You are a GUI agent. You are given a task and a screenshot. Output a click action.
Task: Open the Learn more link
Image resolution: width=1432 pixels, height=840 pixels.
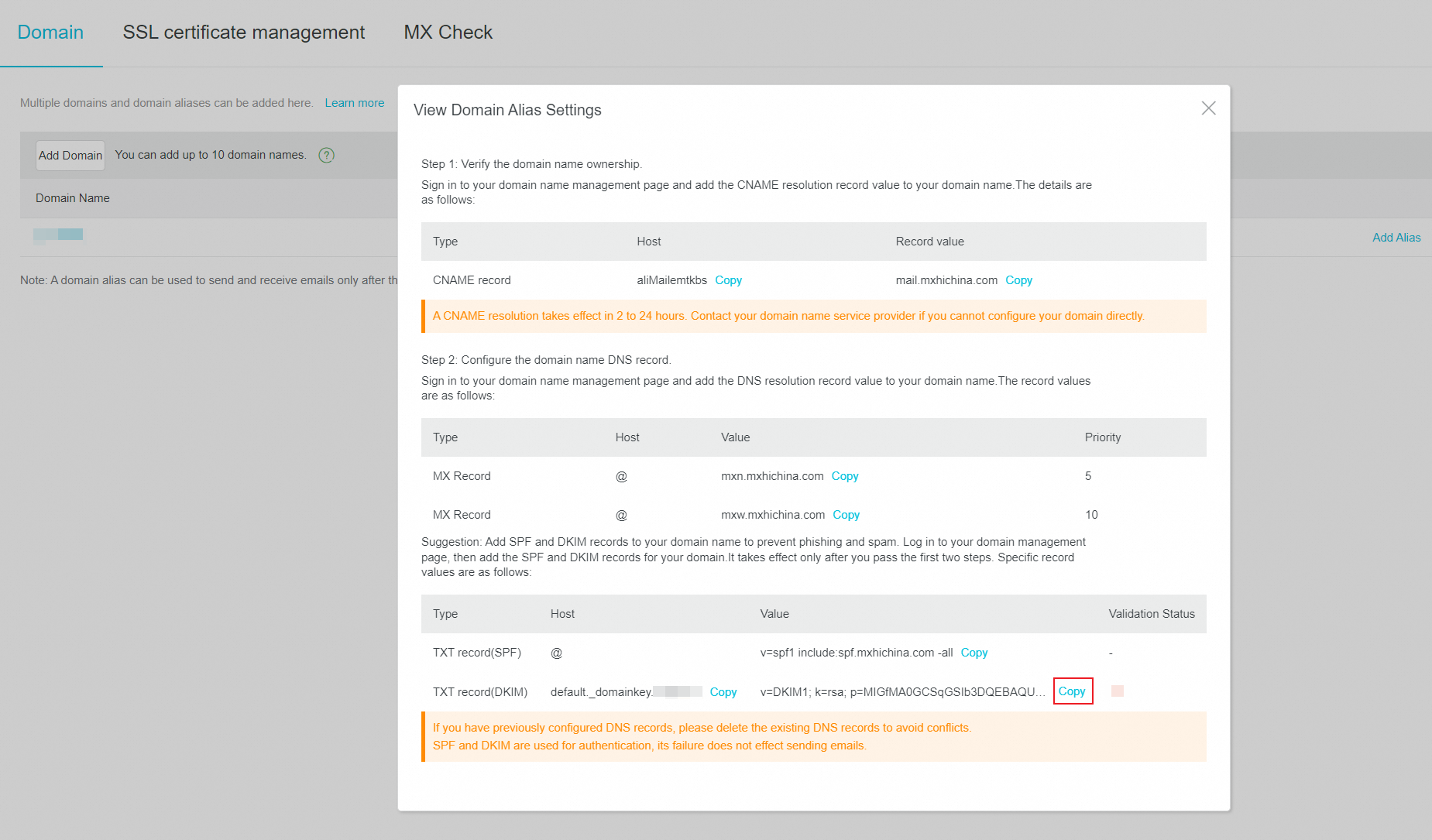(x=354, y=103)
